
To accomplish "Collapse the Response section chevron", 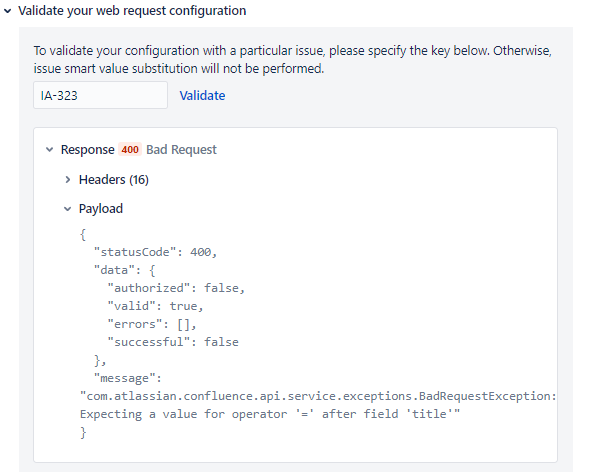I will (x=49, y=150).
